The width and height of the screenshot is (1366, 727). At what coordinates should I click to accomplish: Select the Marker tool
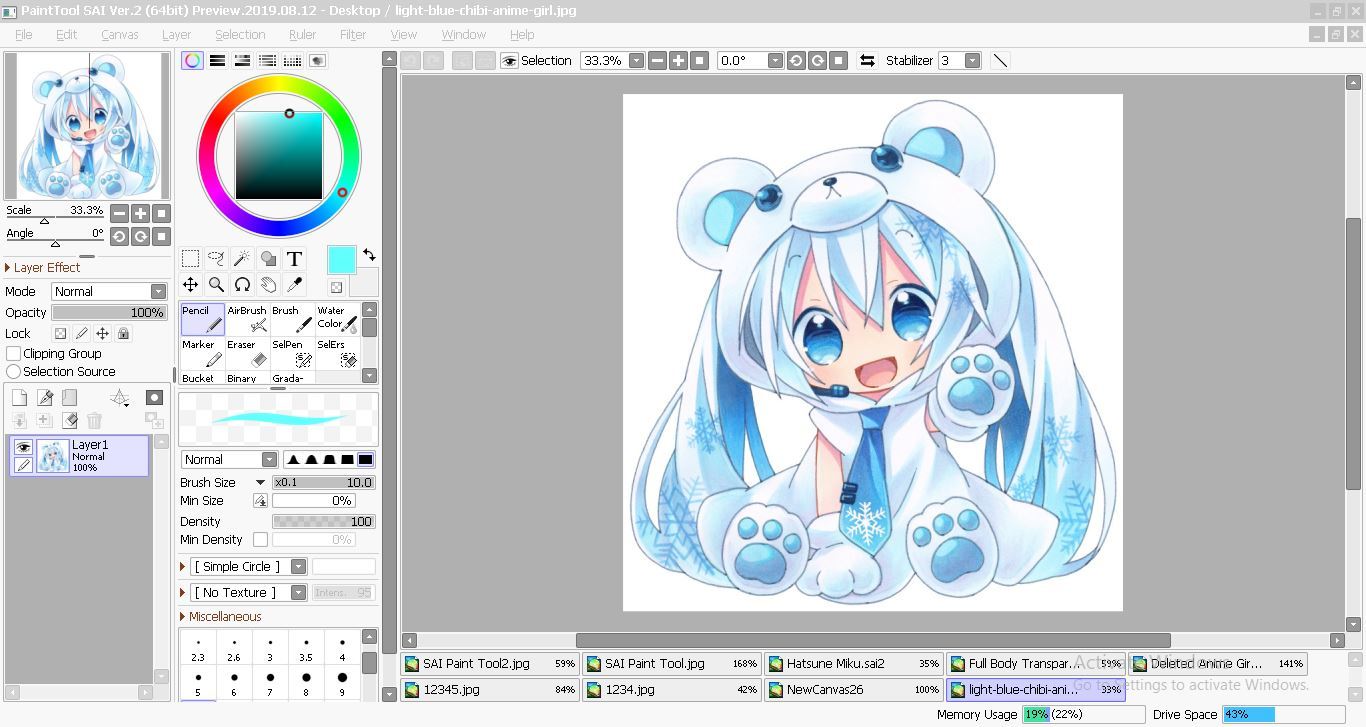[203, 353]
